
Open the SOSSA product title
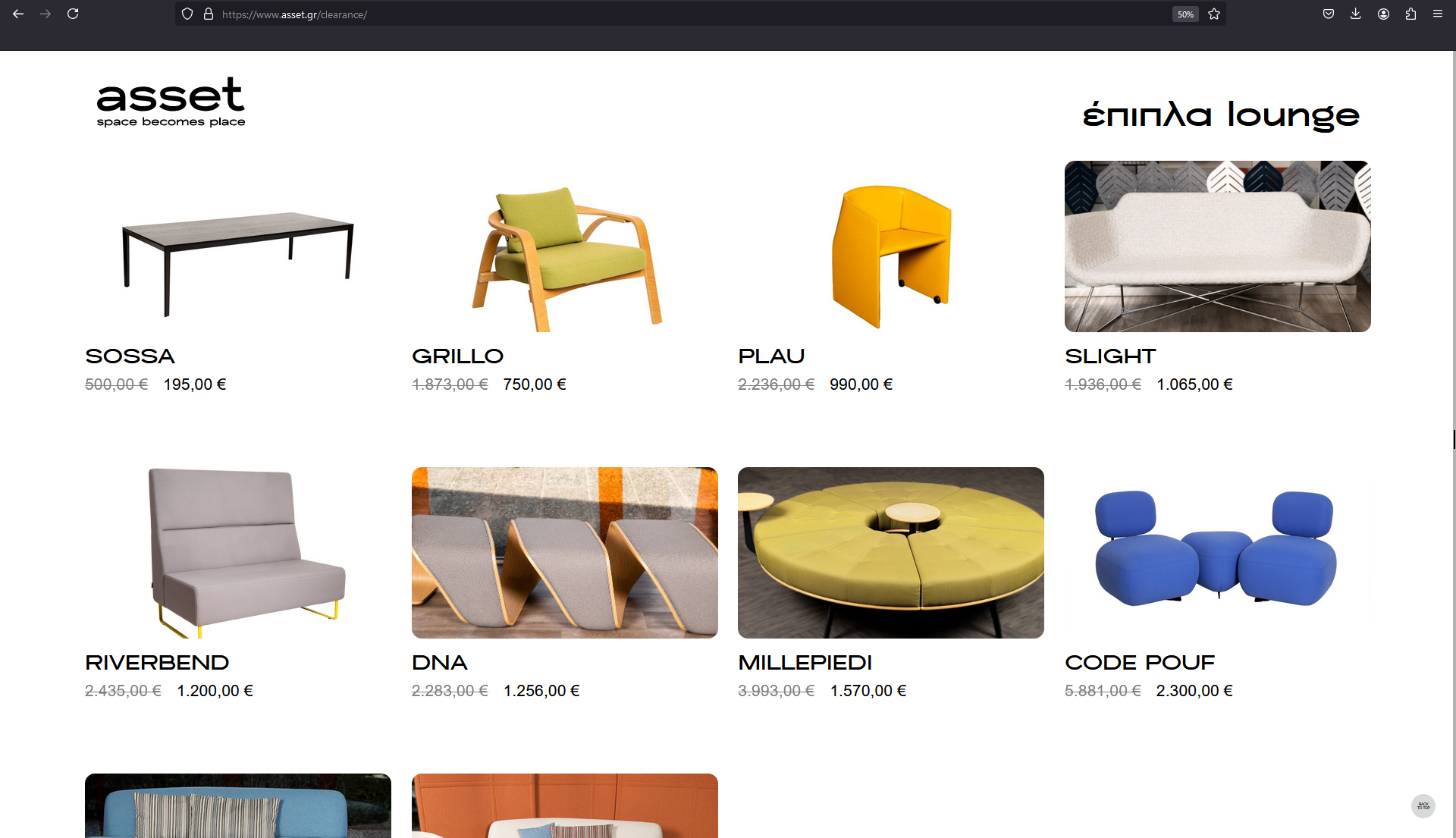tap(130, 356)
